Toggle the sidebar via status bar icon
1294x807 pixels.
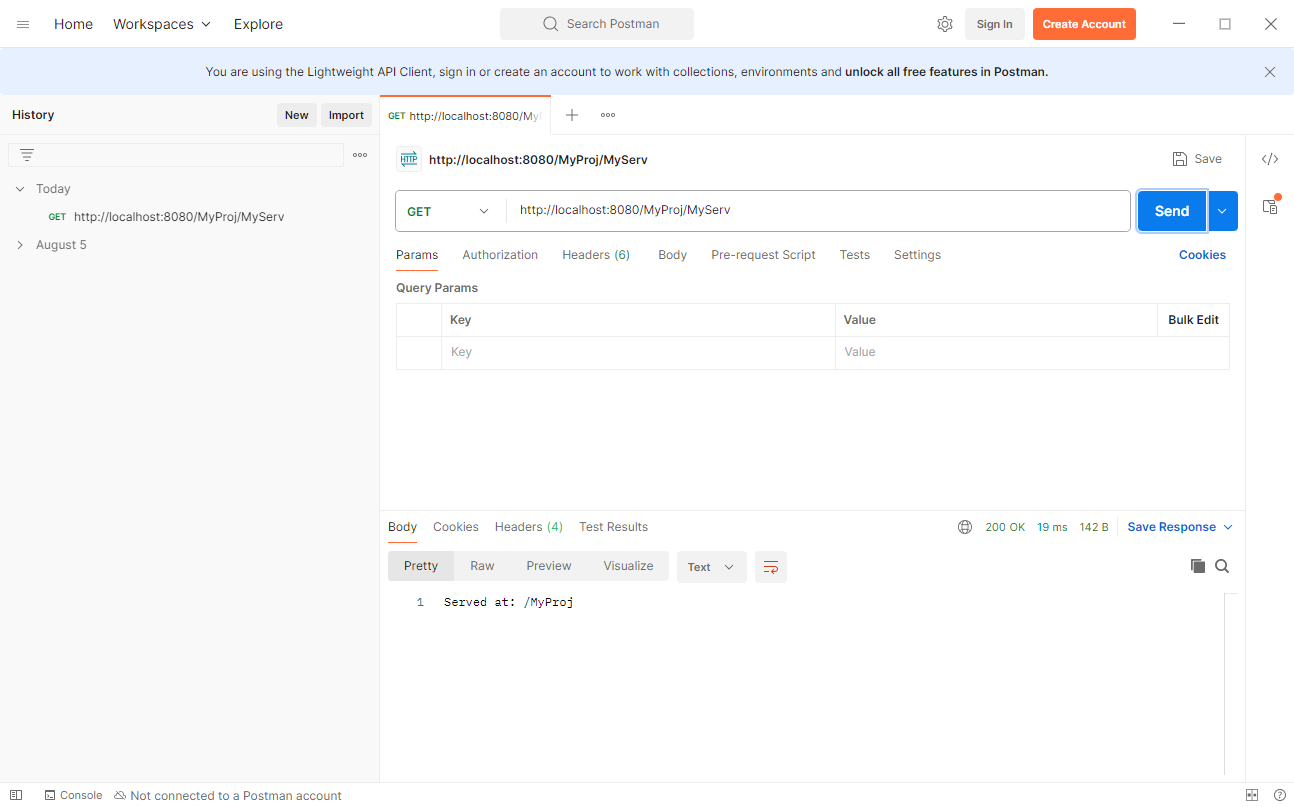pos(16,795)
